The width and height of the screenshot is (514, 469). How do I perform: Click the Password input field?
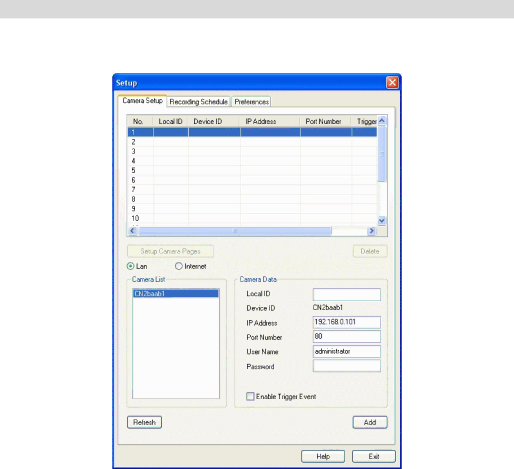coord(347,366)
